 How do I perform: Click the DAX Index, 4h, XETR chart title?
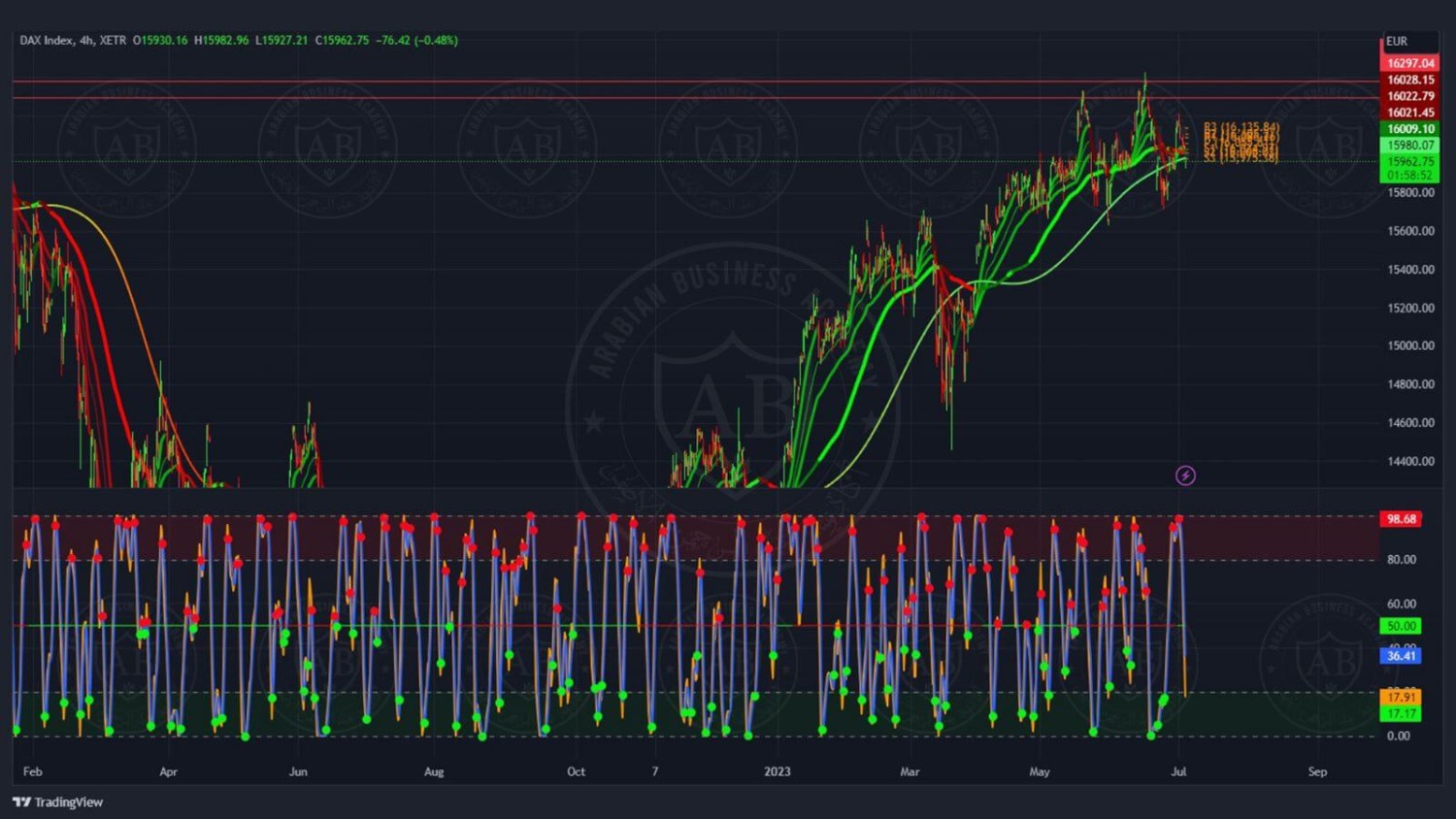click(73, 40)
